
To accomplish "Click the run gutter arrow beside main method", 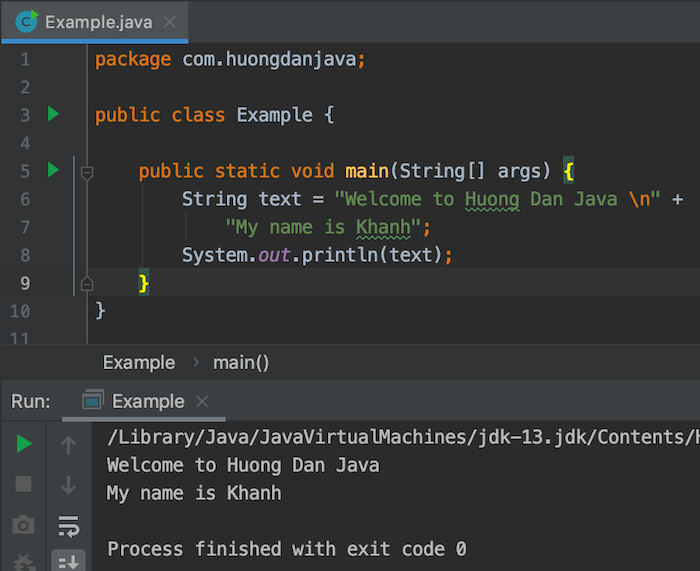I will [x=53, y=170].
